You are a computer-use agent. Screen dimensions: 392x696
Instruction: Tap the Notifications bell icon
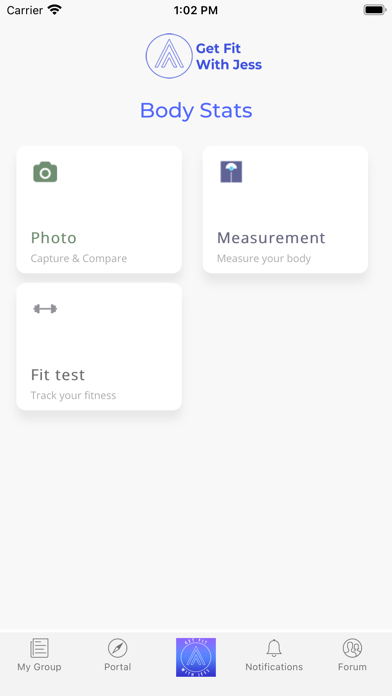click(x=274, y=648)
